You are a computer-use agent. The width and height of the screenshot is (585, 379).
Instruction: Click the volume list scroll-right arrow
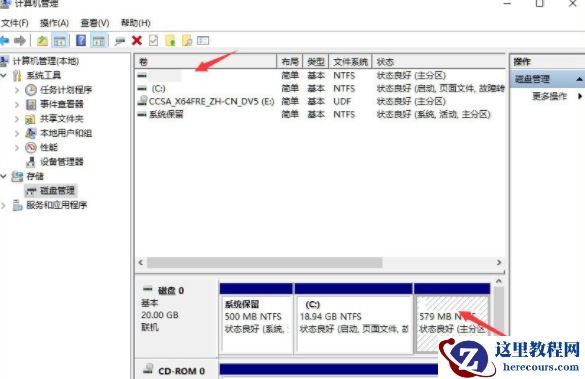point(499,263)
